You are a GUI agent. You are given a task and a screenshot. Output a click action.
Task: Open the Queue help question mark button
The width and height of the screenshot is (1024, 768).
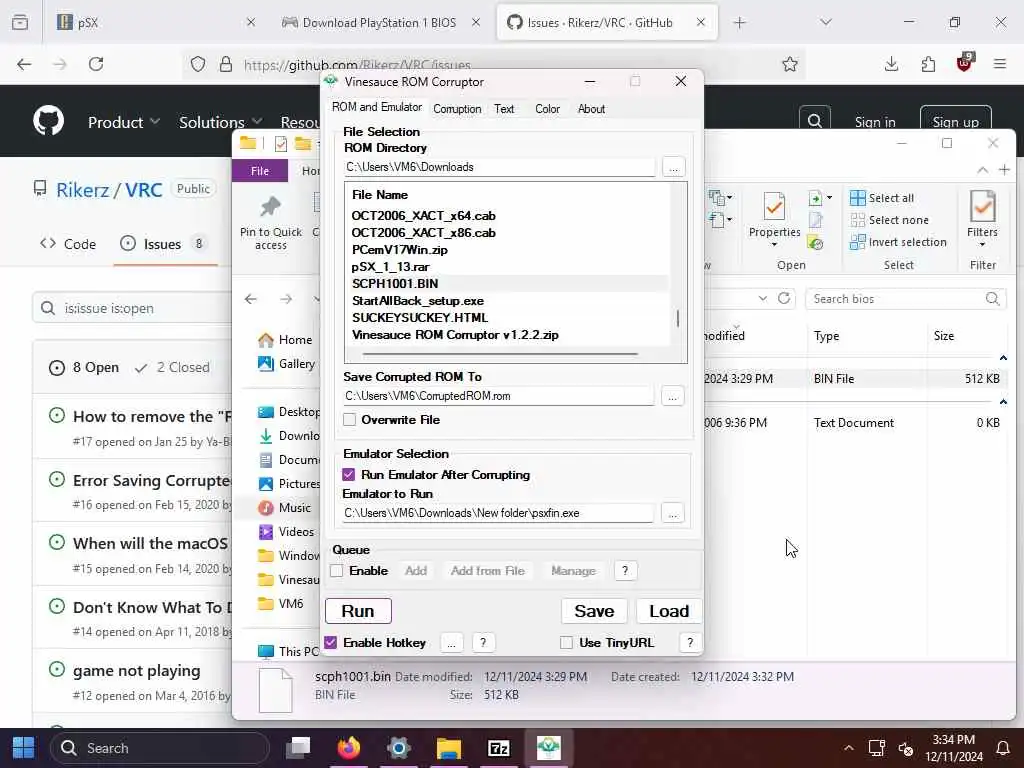pos(625,570)
